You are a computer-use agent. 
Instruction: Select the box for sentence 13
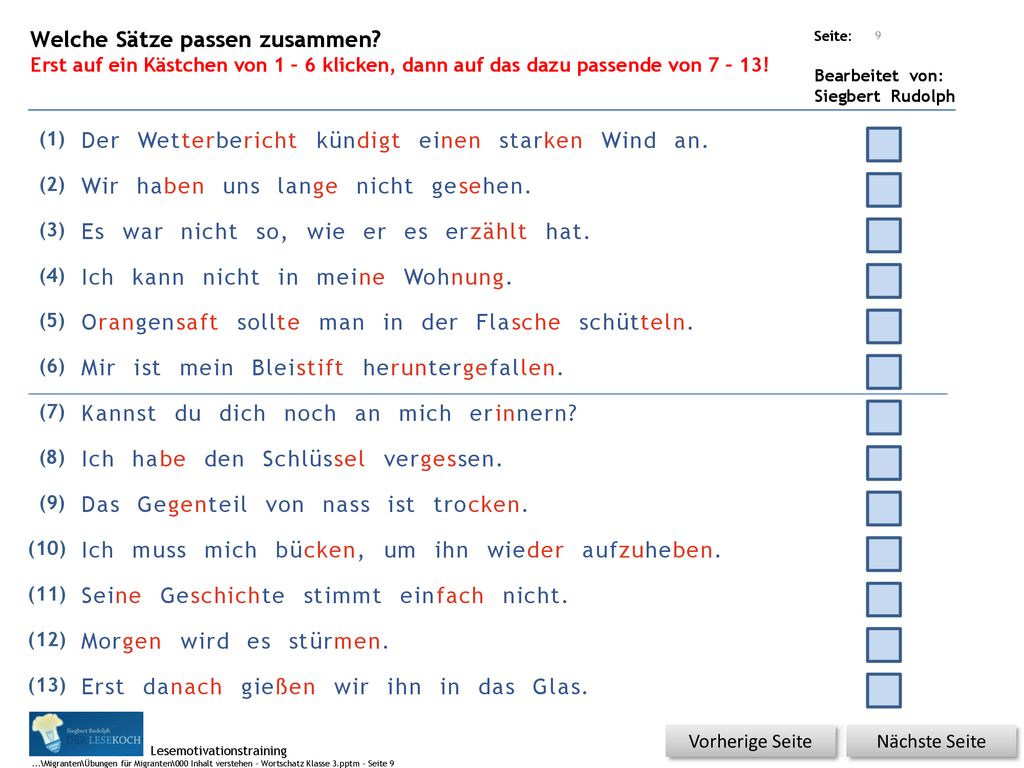coord(884,690)
